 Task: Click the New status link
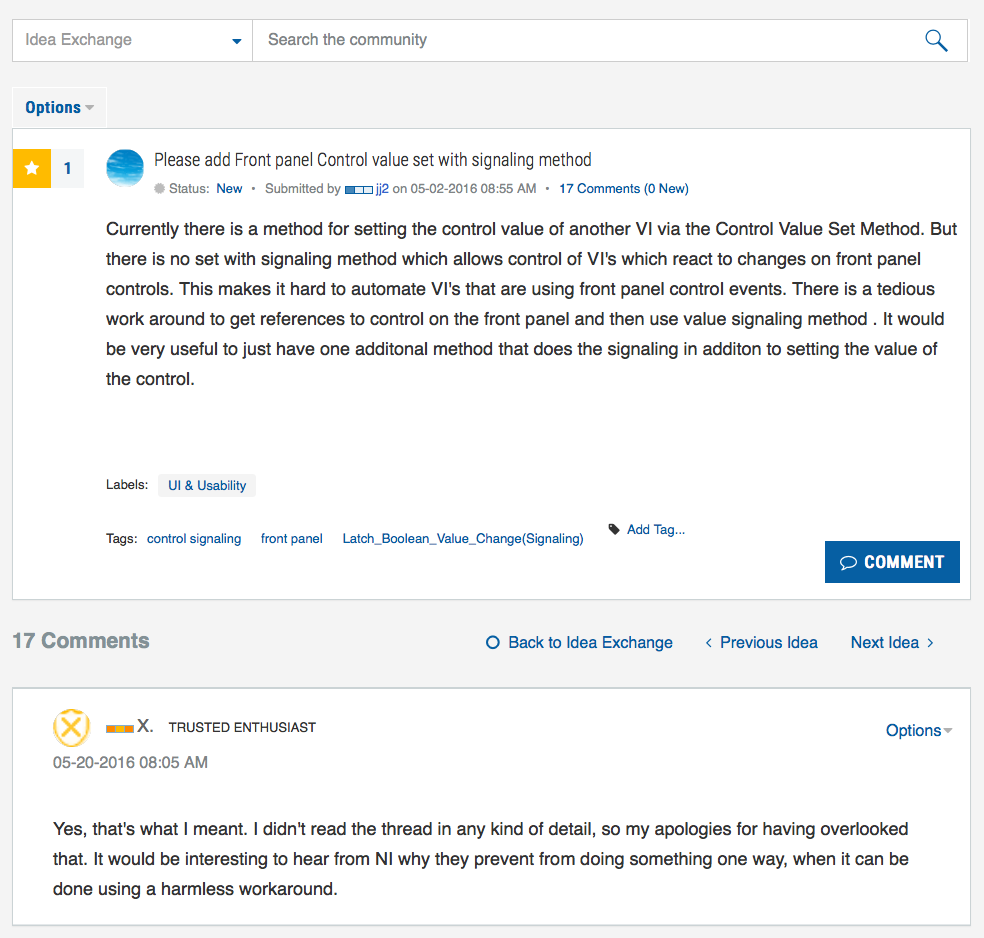click(229, 189)
